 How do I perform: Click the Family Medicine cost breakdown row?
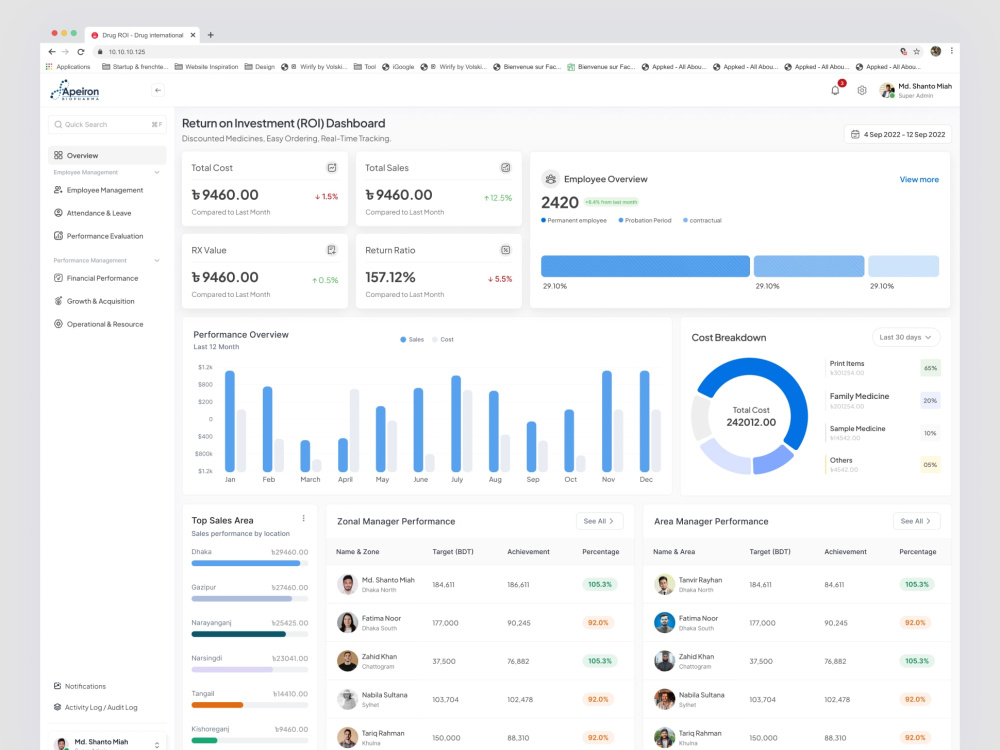(883, 401)
